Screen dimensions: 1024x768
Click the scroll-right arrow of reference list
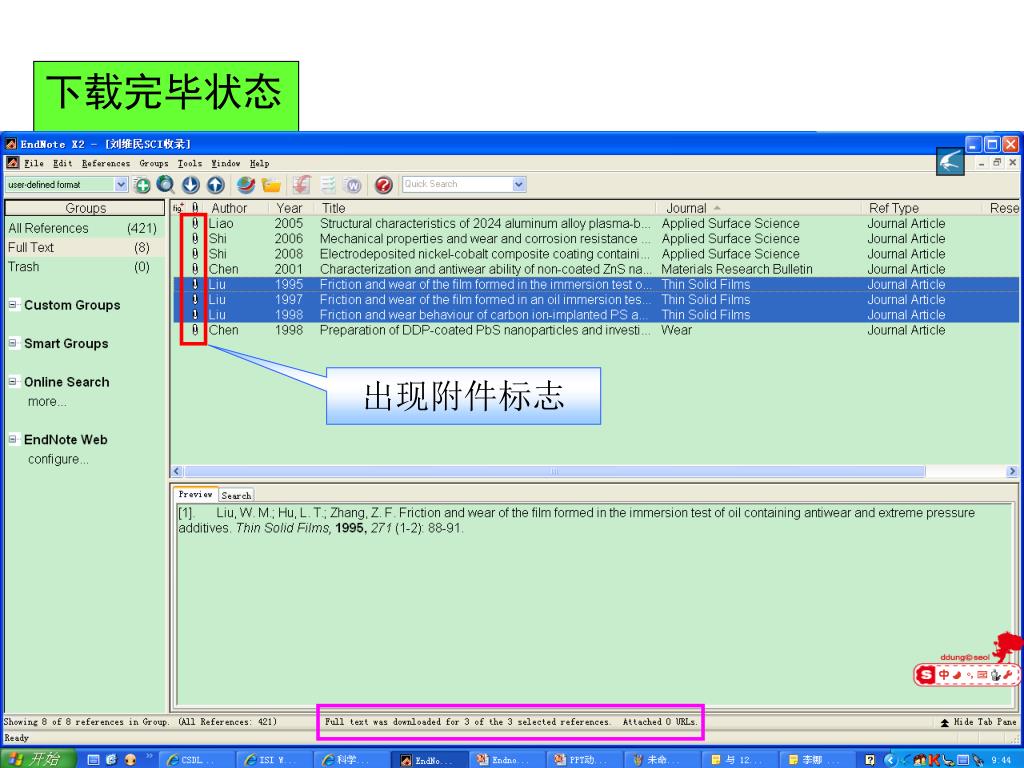[1012, 471]
